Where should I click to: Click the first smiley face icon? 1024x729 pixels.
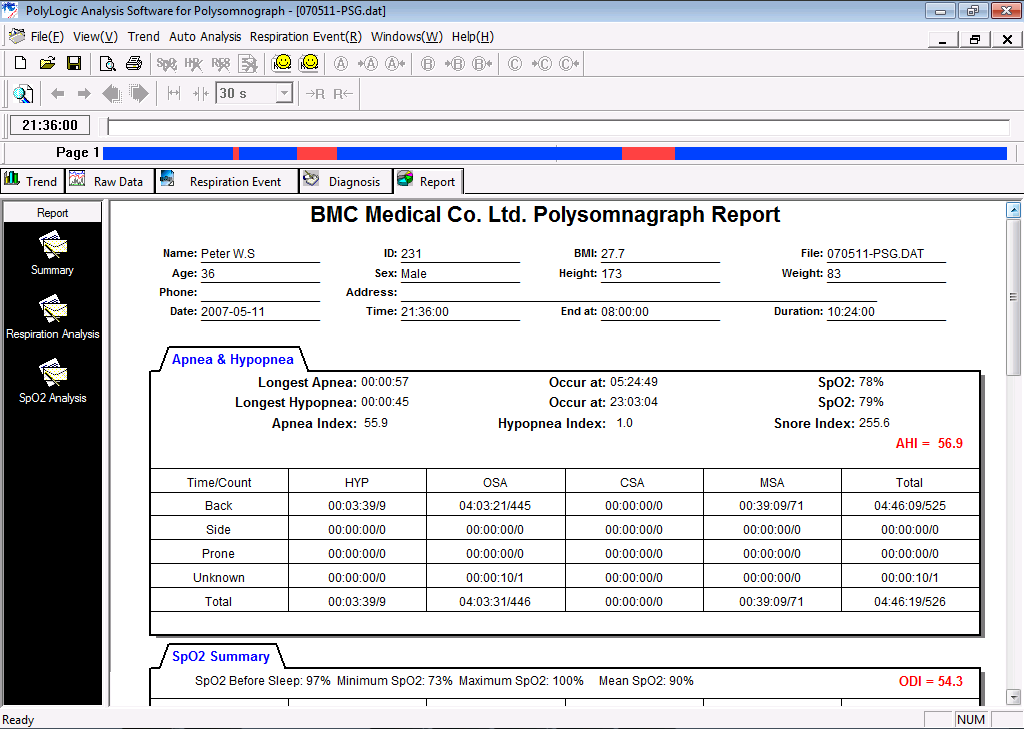pyautogui.click(x=282, y=63)
